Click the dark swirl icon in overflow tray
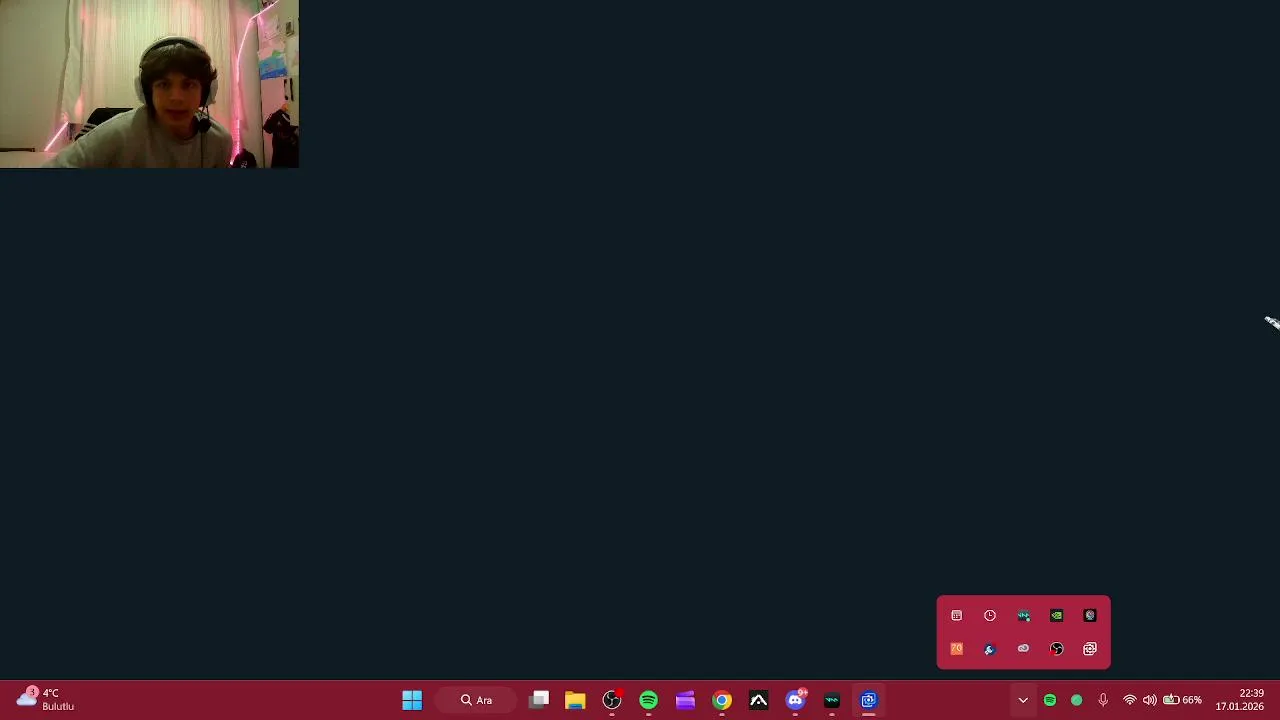Viewport: 1280px width, 720px height. pyautogui.click(x=1090, y=616)
